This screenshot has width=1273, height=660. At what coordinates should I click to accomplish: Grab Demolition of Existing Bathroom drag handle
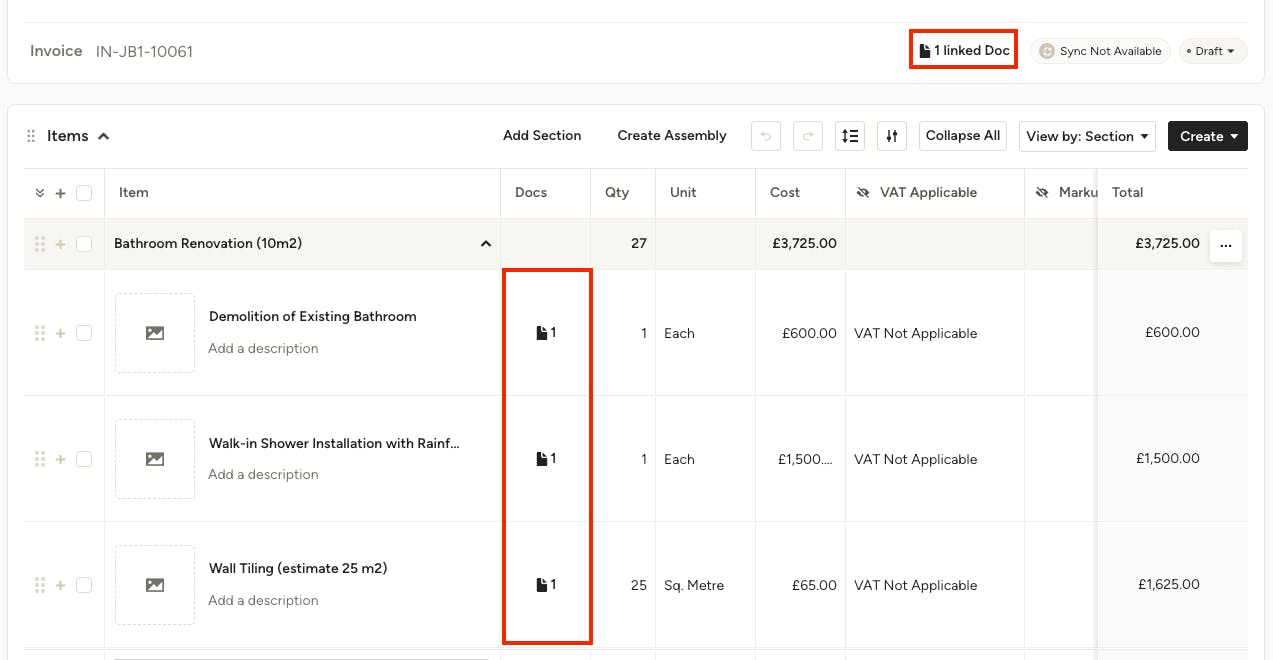click(x=40, y=333)
